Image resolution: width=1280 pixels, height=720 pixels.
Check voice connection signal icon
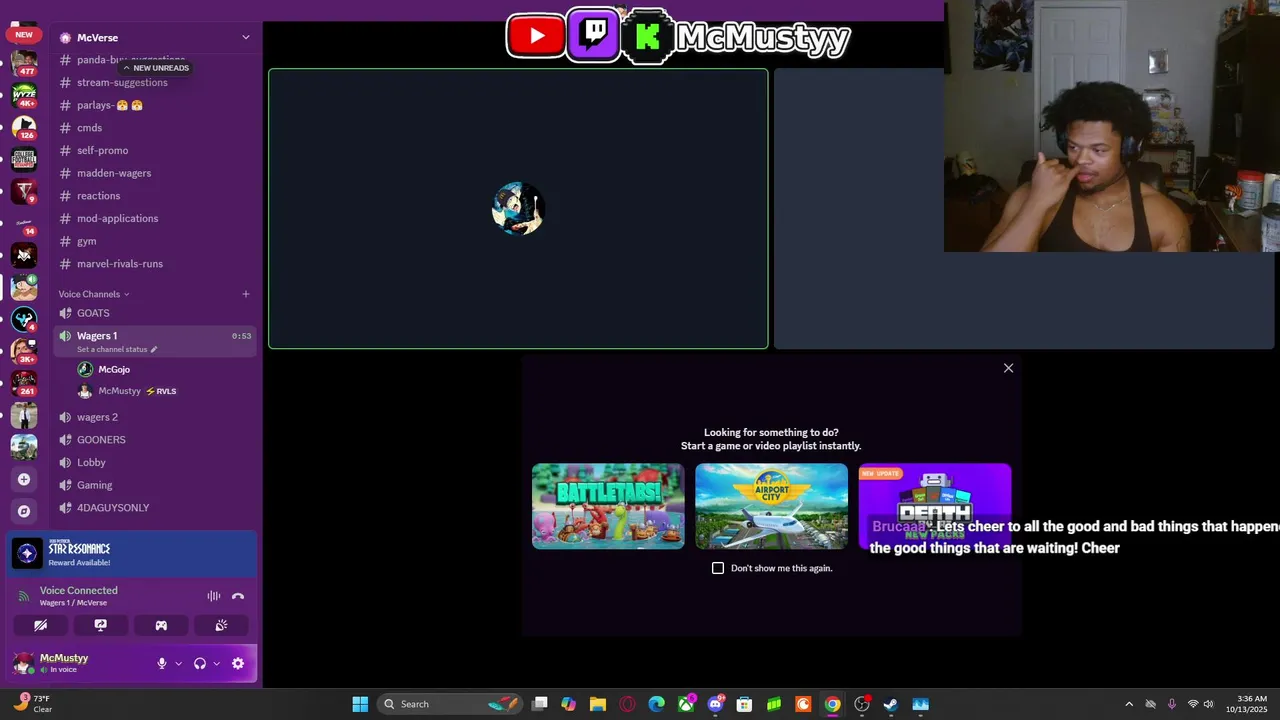(x=24, y=596)
